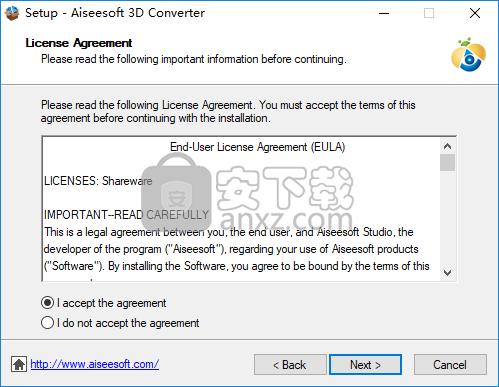Viewport: 499px width, 387px height.
Task: Click the license text scrollbar thumb
Action: click(447, 162)
